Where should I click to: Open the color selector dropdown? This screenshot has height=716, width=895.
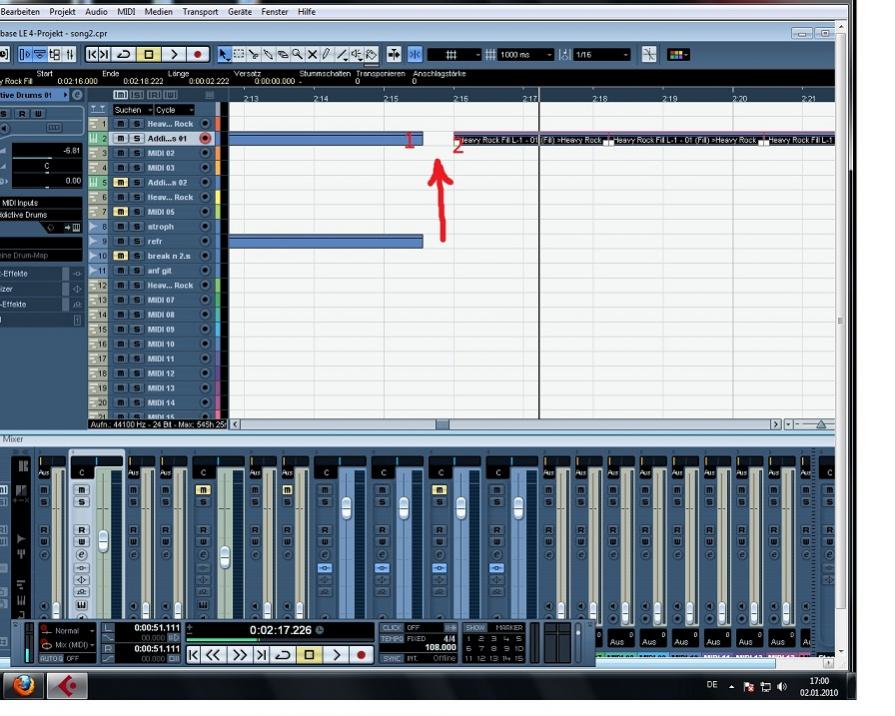click(x=679, y=55)
